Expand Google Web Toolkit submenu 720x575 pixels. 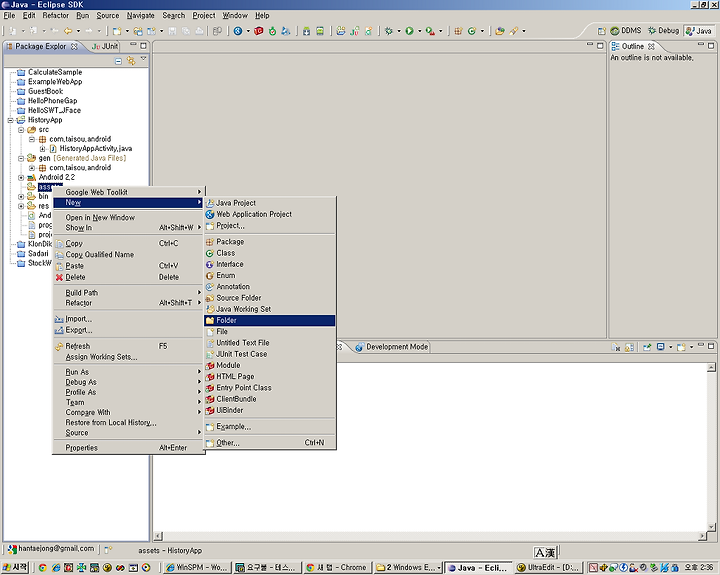[128, 192]
